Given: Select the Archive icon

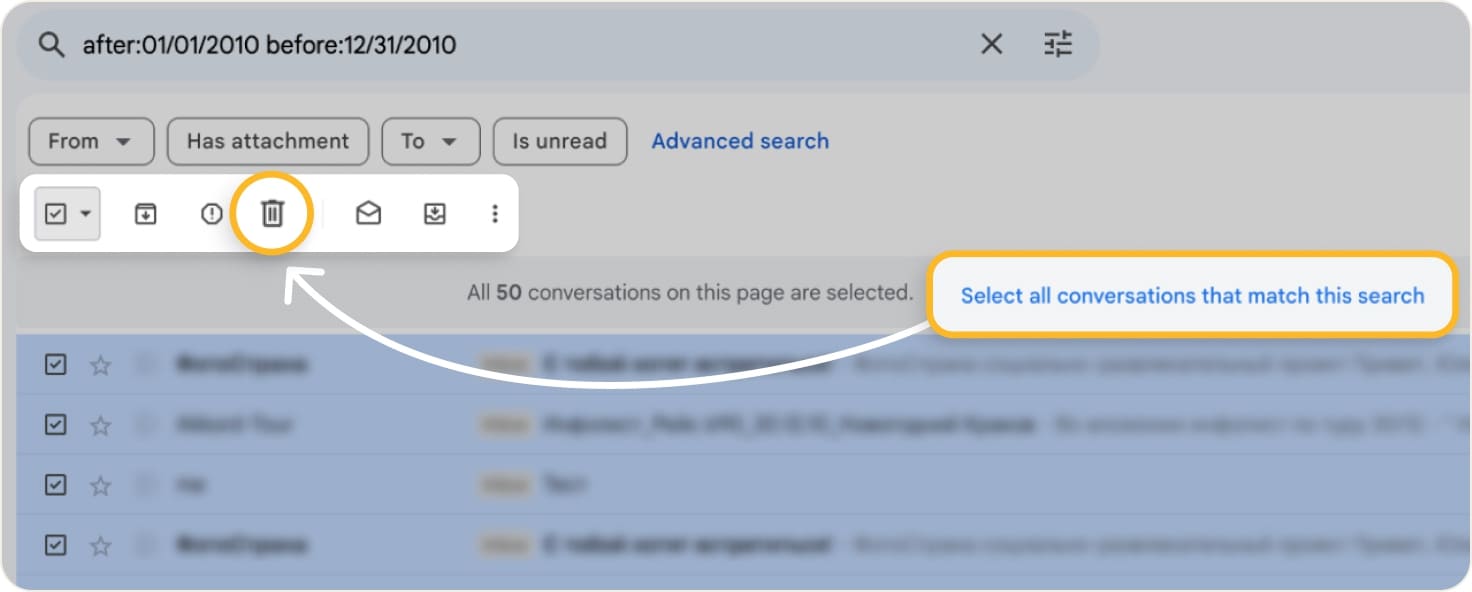Looking at the screenshot, I should pos(145,213).
